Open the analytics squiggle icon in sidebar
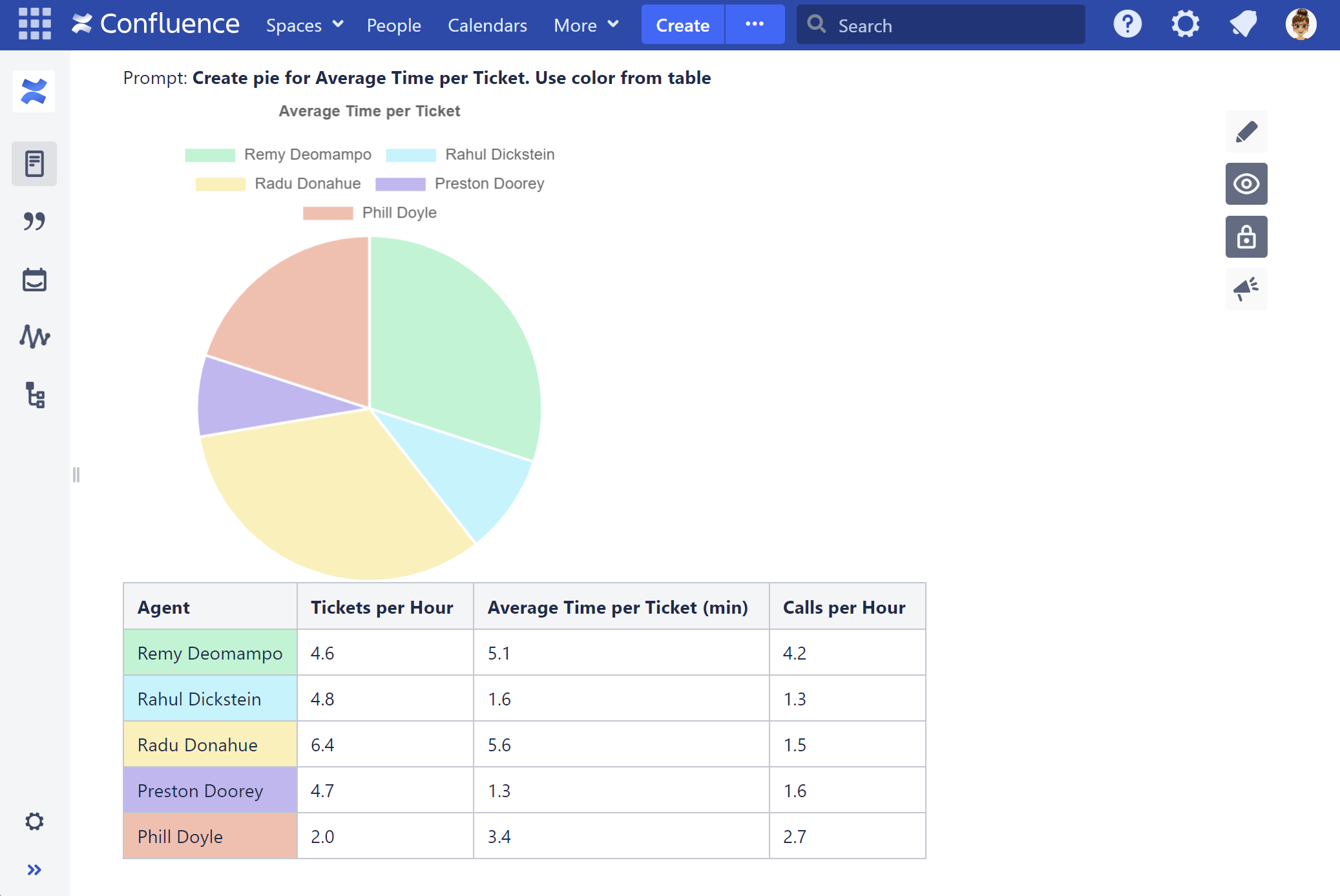The width and height of the screenshot is (1340, 896). [x=34, y=337]
